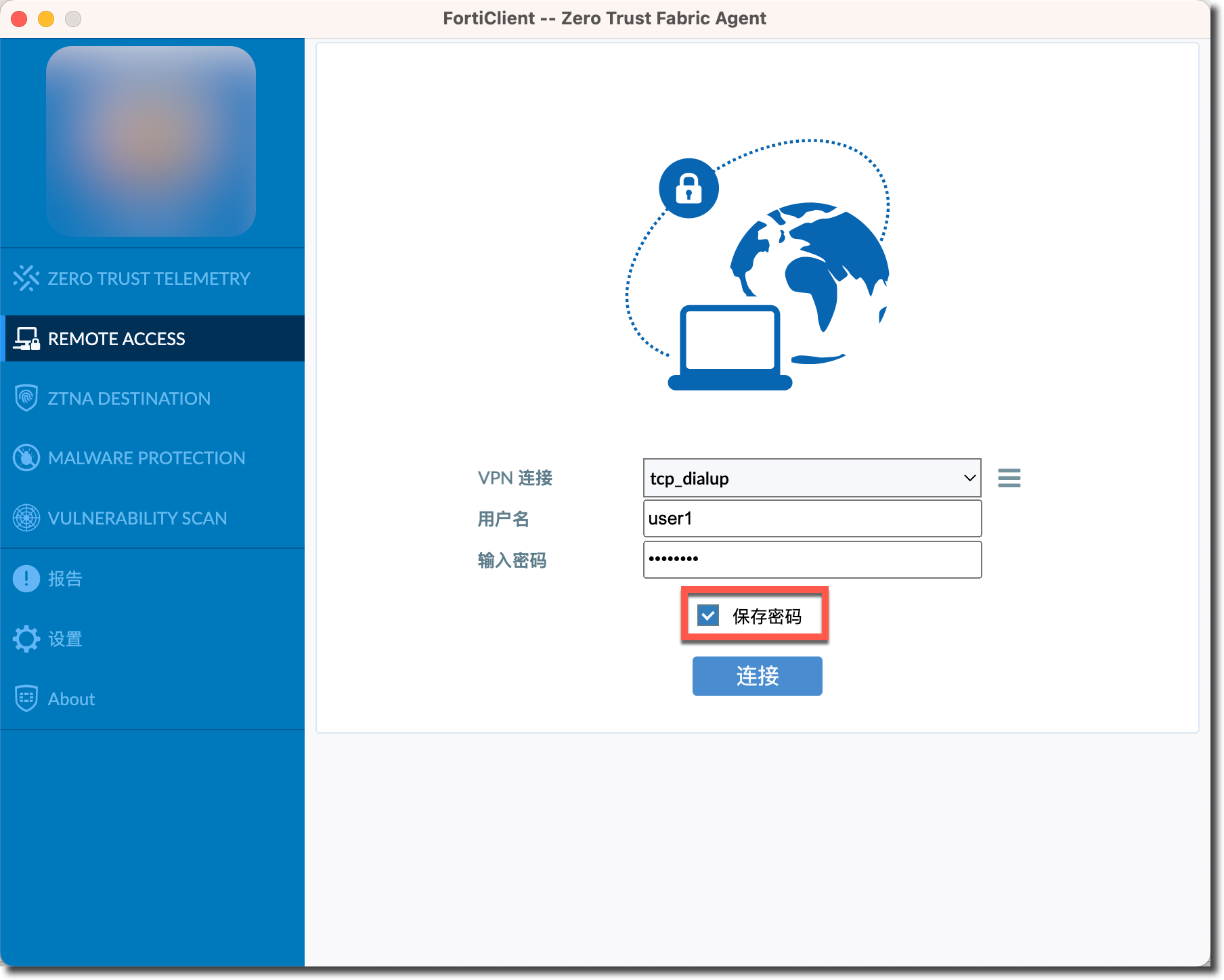Click the 设置 gear icon
Screen dimensions: 1224x980
[26, 639]
